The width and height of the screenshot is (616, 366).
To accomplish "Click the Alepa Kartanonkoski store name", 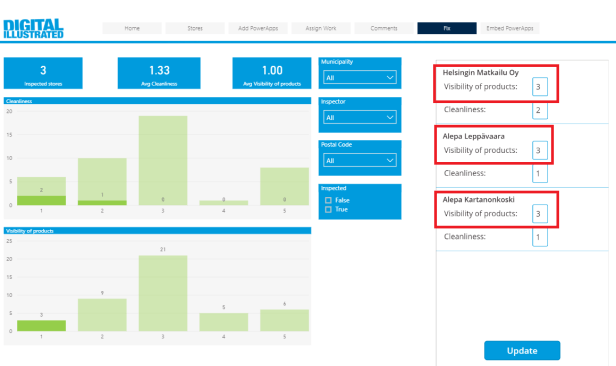I will 478,199.
